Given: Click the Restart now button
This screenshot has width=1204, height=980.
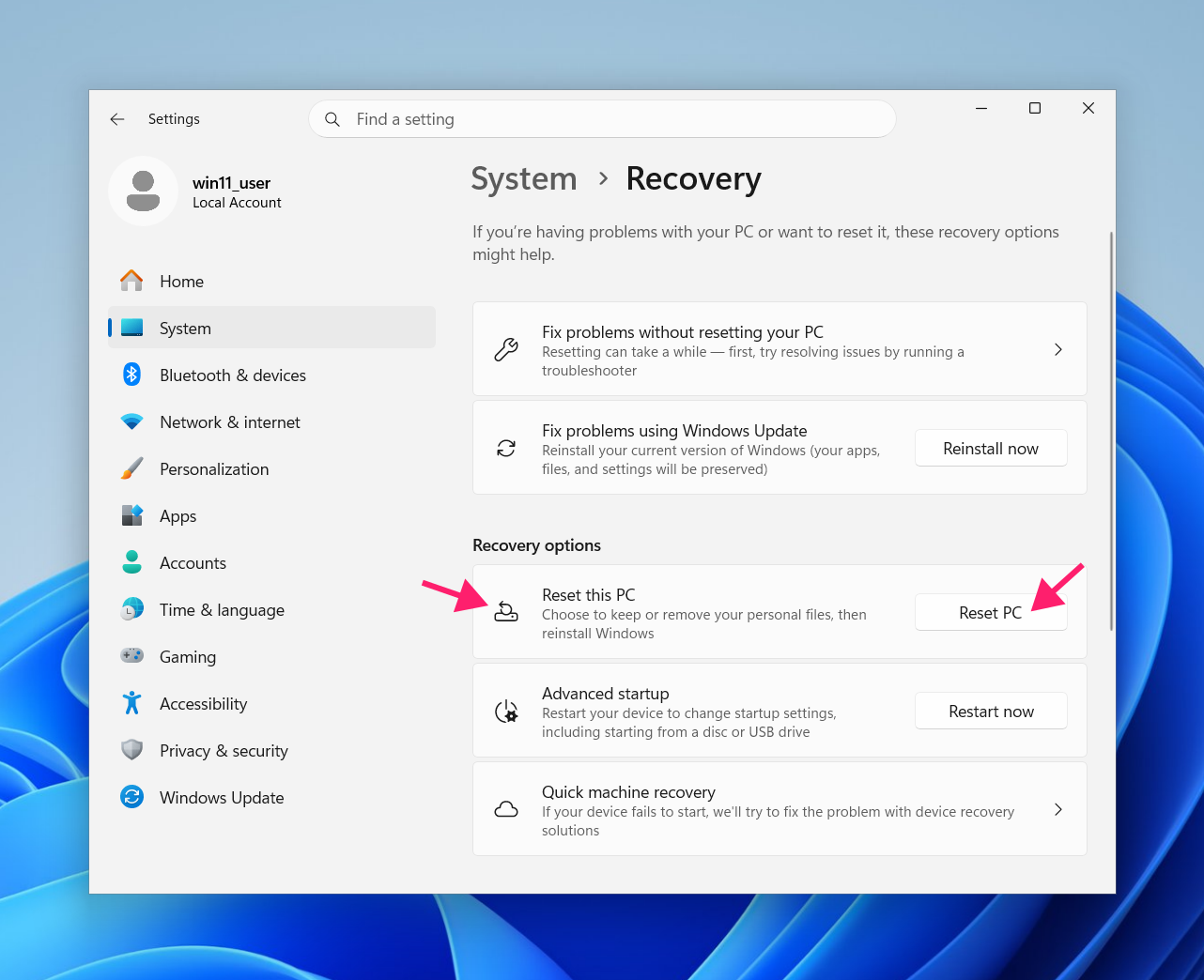Looking at the screenshot, I should [x=991, y=712].
